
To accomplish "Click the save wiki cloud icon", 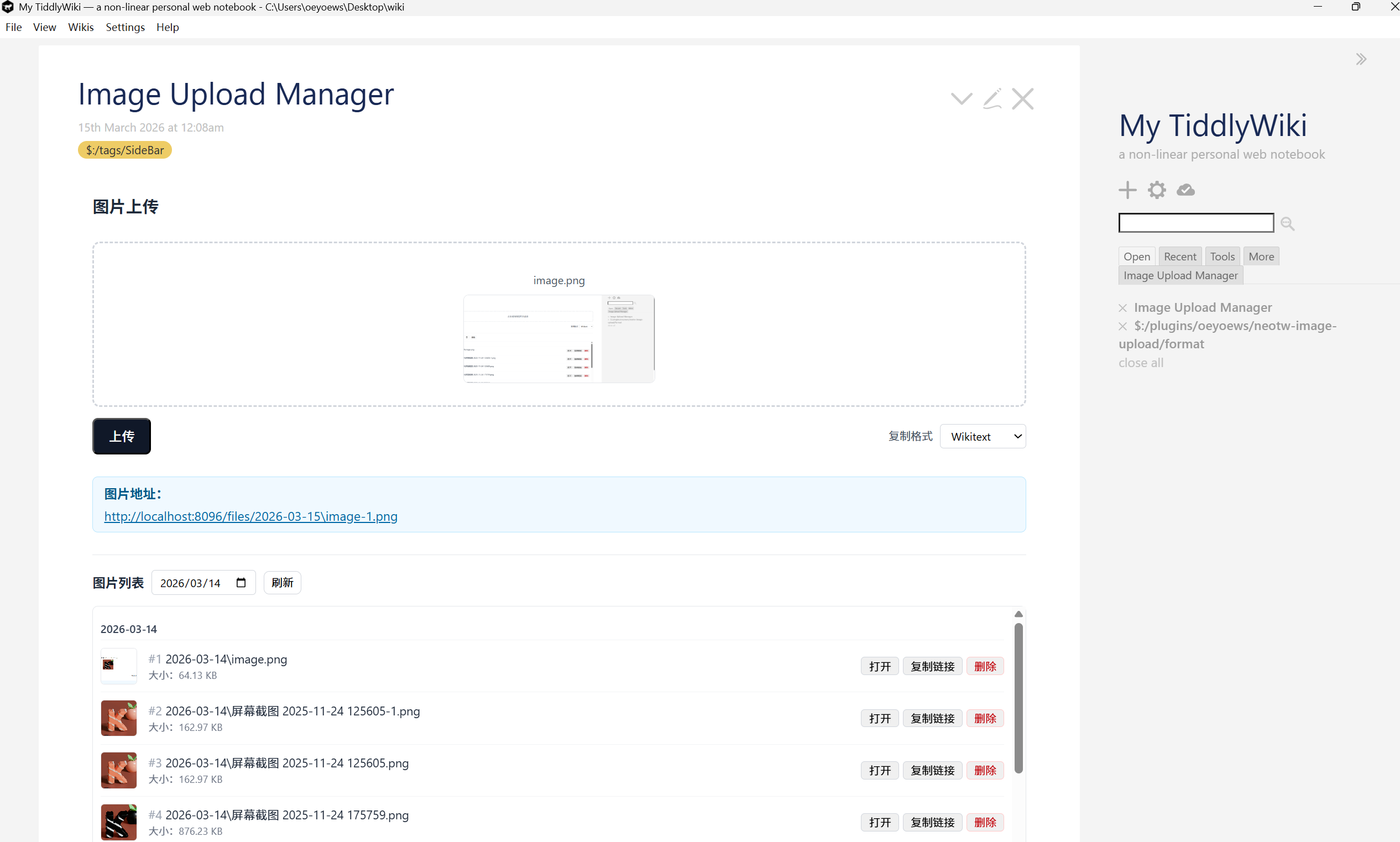I will [x=1185, y=190].
